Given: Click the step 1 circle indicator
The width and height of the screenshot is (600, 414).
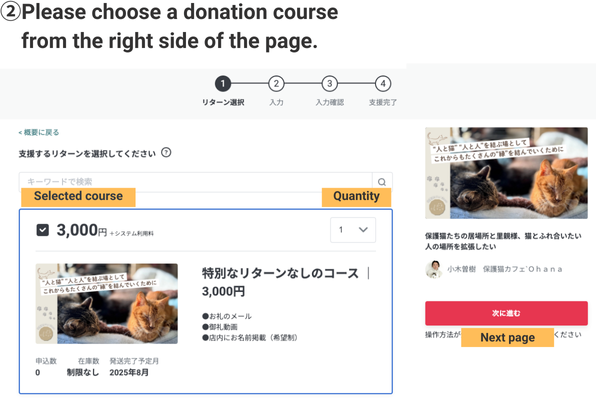Looking at the screenshot, I should [223, 84].
